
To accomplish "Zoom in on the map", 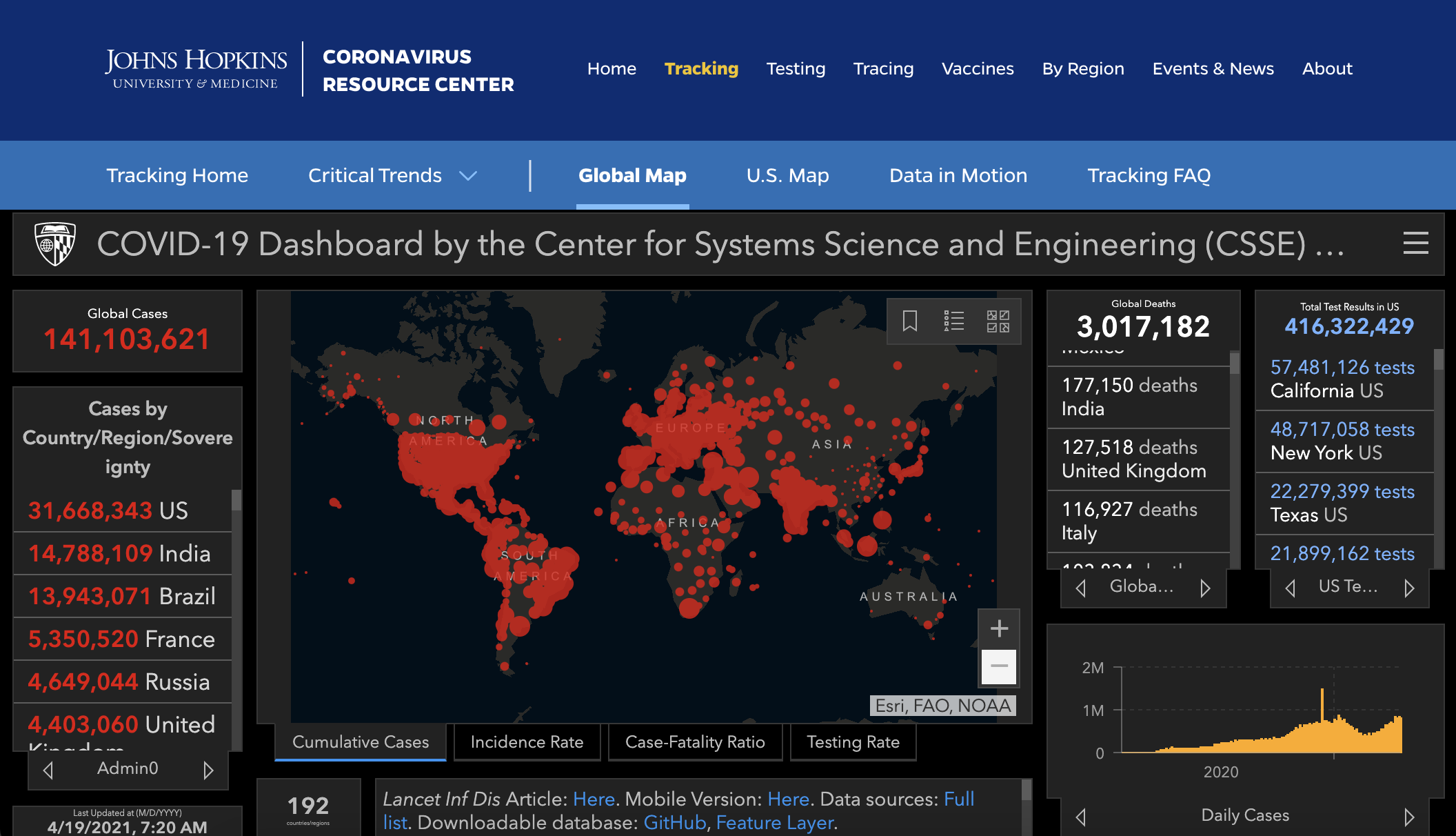I will [999, 628].
